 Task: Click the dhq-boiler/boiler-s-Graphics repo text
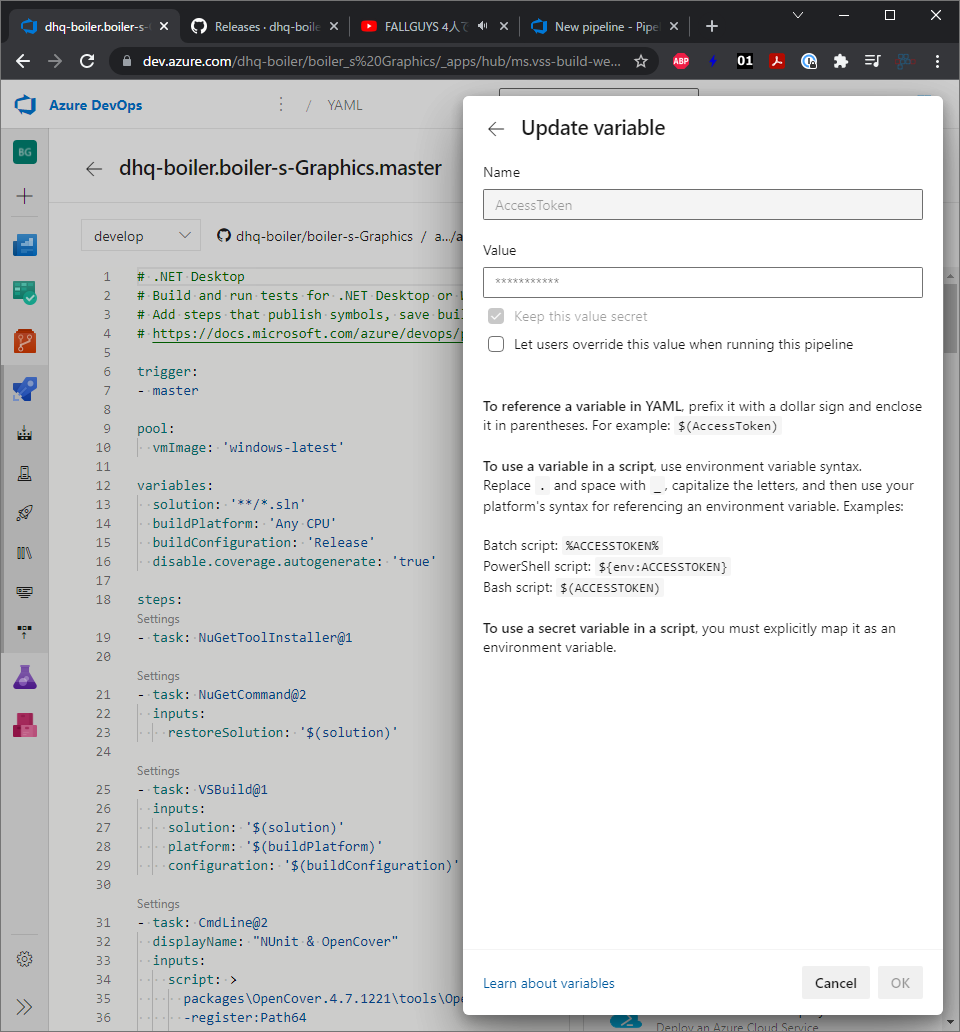(324, 236)
